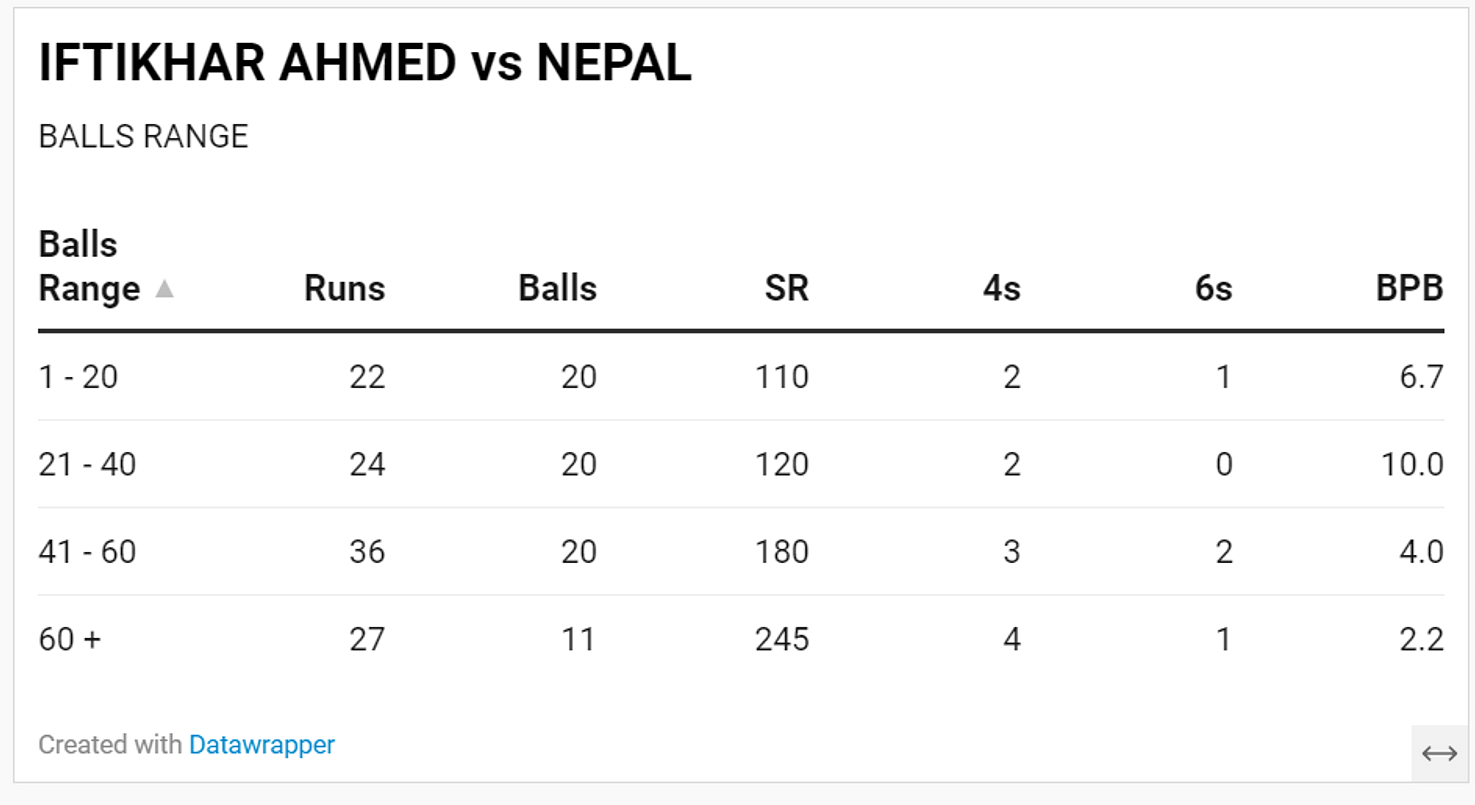
Task: Sort by the BPB column header
Action: (x=1409, y=289)
